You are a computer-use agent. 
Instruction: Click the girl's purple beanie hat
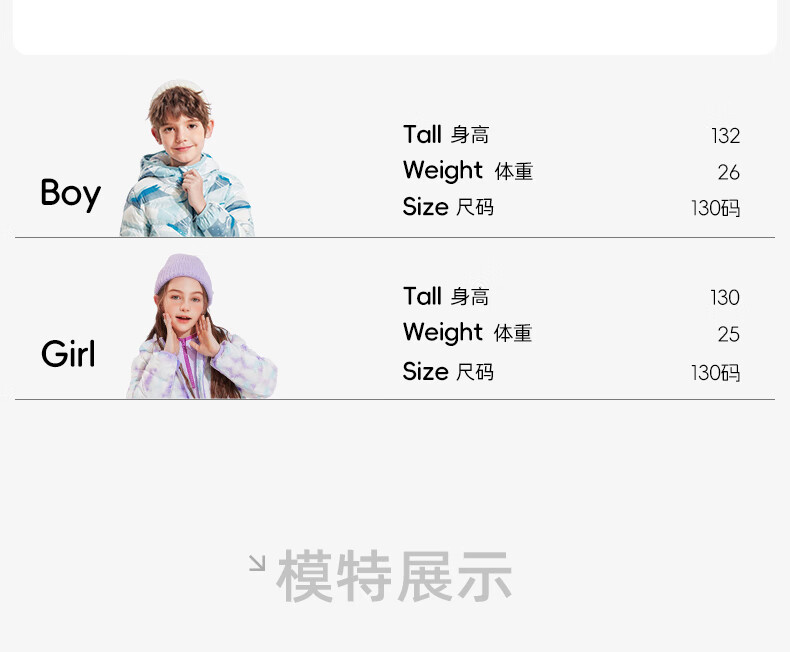pyautogui.click(x=183, y=273)
